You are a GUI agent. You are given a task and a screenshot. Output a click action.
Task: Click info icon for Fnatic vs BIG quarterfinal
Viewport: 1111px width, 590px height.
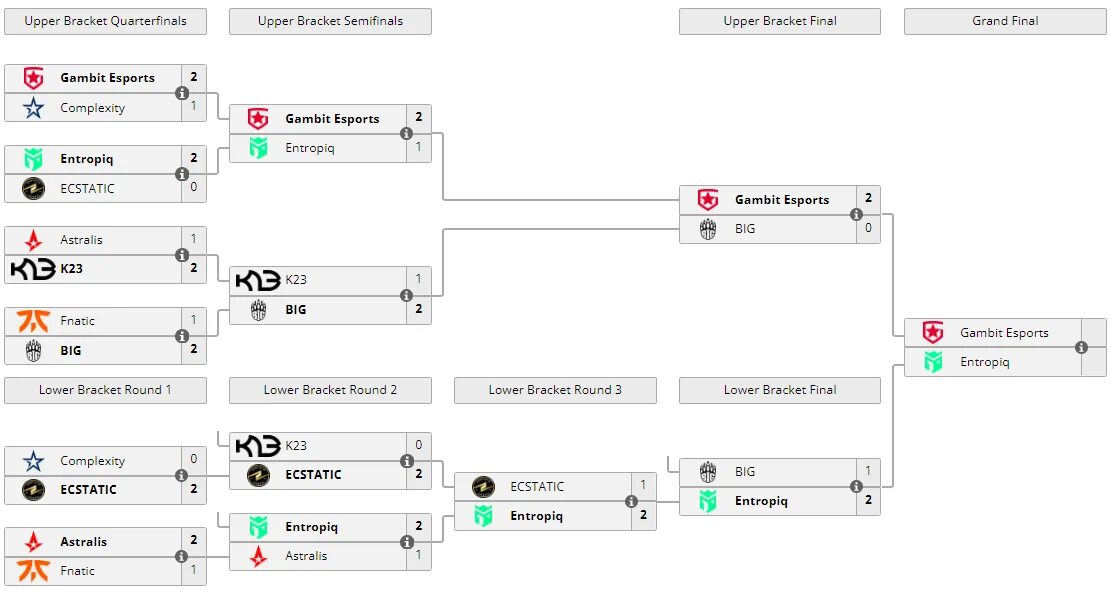click(182, 336)
